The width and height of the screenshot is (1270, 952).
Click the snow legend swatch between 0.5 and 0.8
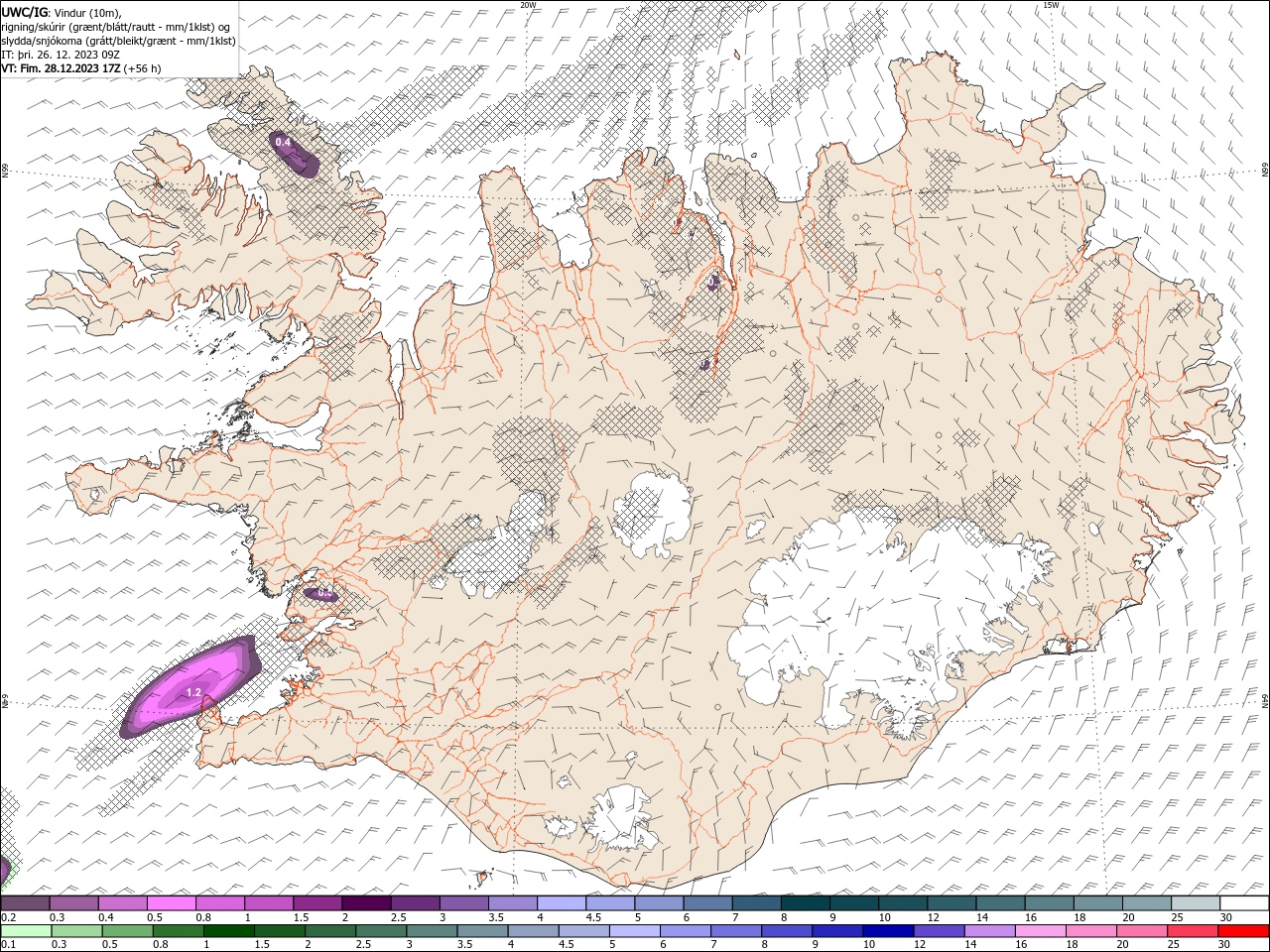click(171, 903)
